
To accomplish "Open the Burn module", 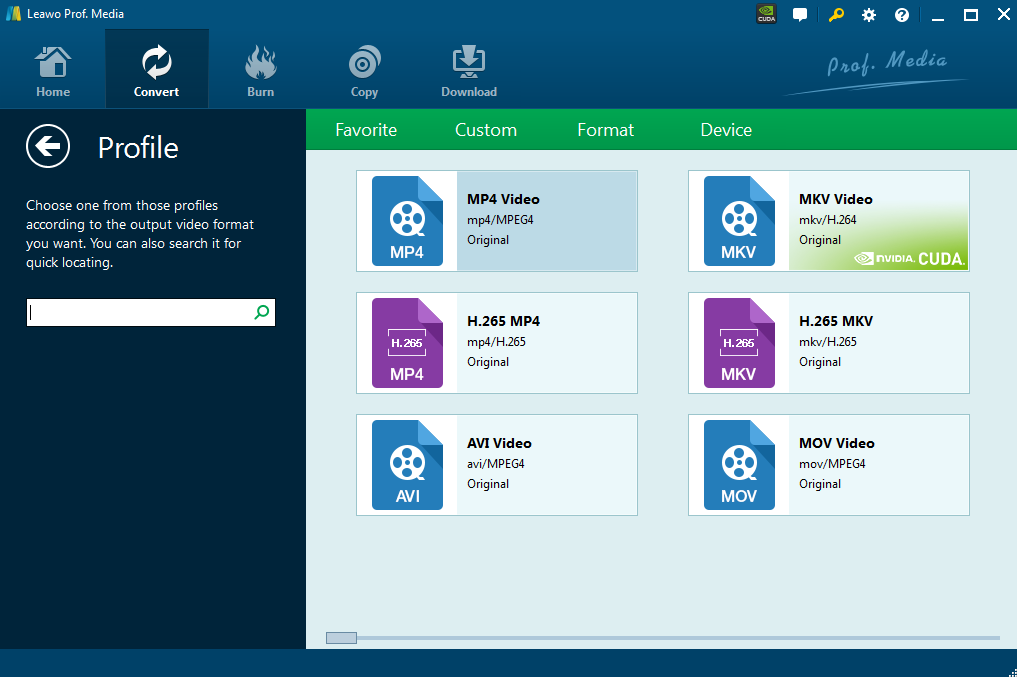I will click(260, 71).
